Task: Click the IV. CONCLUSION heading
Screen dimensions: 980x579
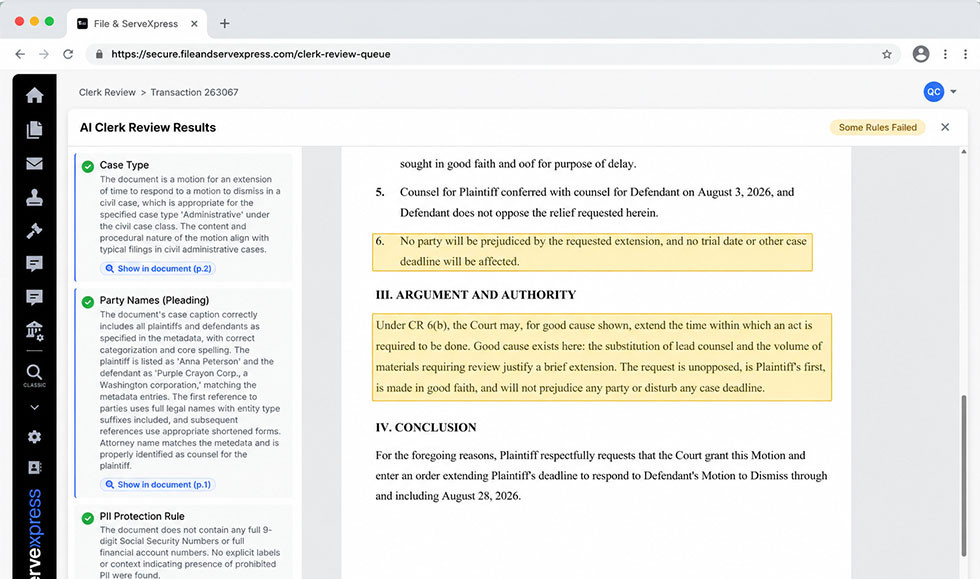Action: (x=426, y=428)
